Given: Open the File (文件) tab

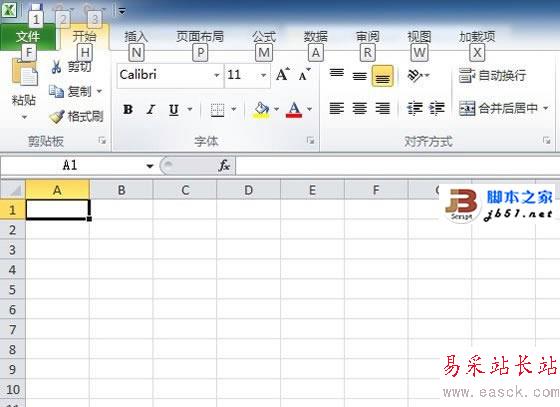Looking at the screenshot, I should (28, 36).
